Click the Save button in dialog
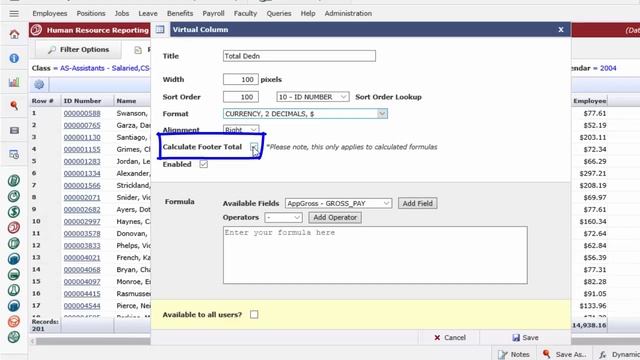This screenshot has width=640, height=360. (525, 338)
